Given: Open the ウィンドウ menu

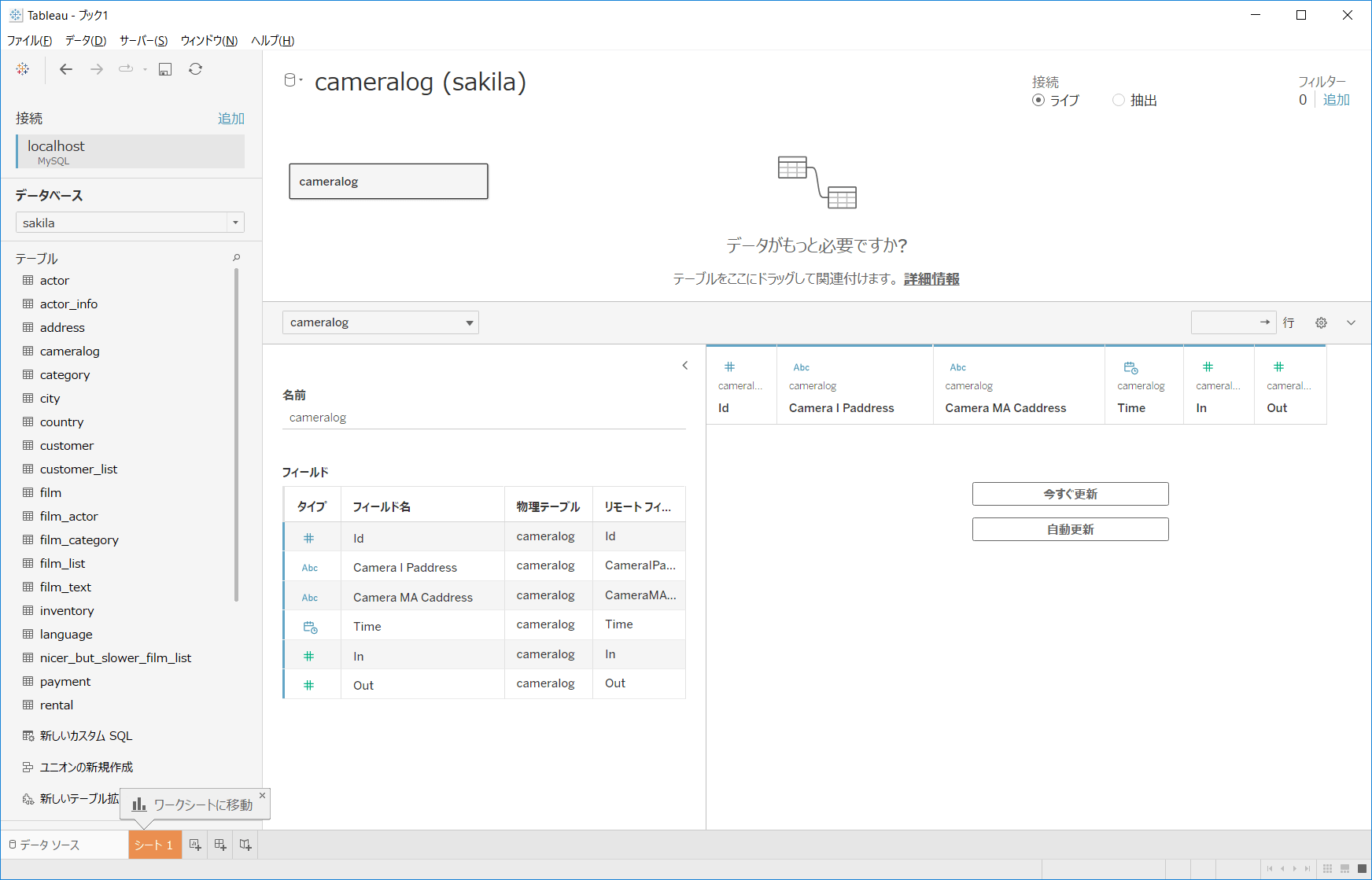Looking at the screenshot, I should click(209, 41).
